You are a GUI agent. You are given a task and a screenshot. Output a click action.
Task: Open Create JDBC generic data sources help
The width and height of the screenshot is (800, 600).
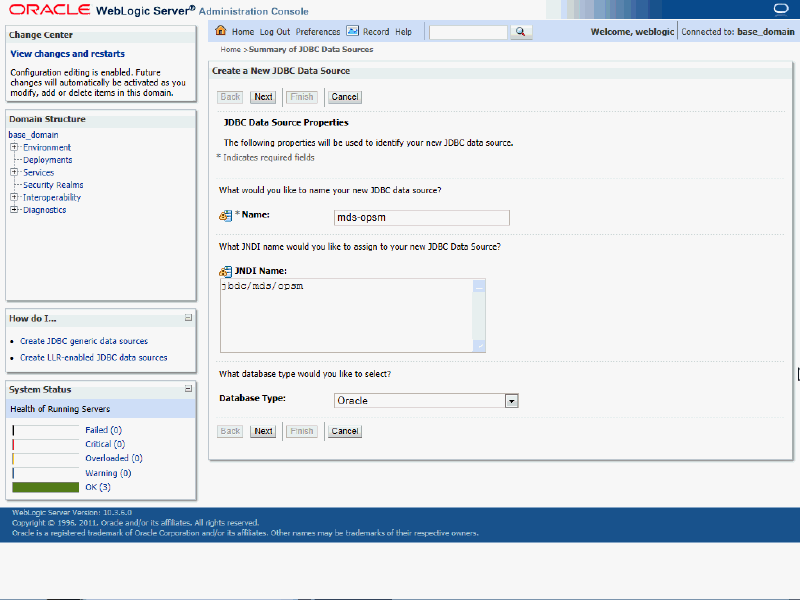coord(84,341)
